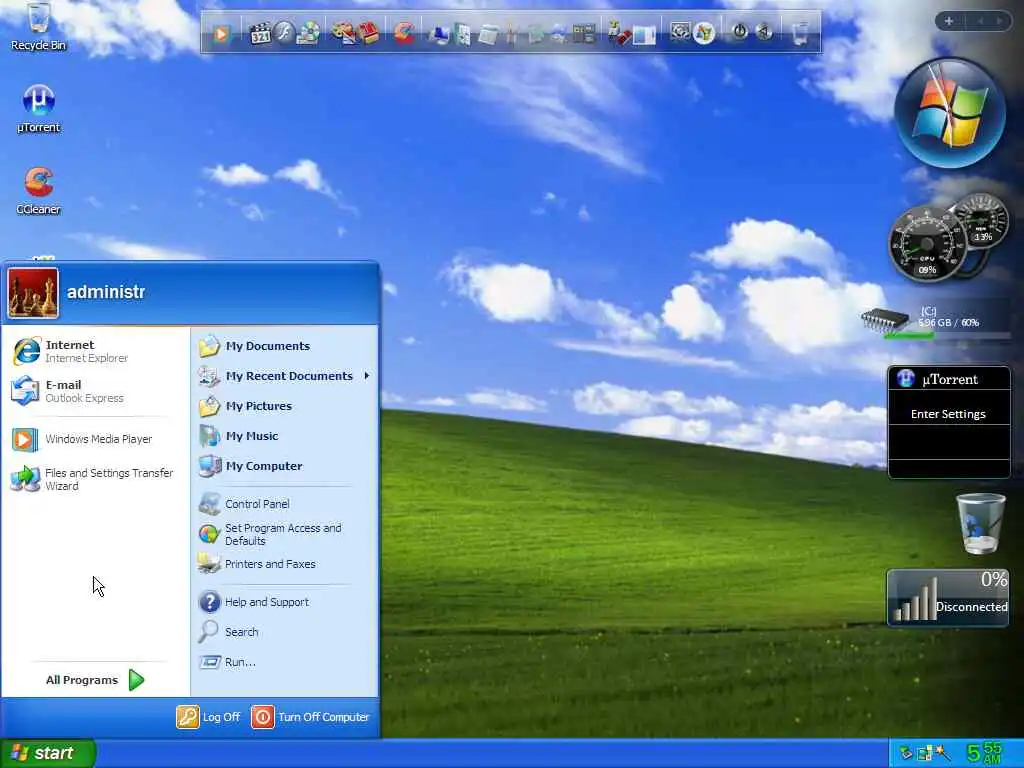Screen dimensions: 1024x768
Task: Expand All Programs list
Action: pos(95,680)
